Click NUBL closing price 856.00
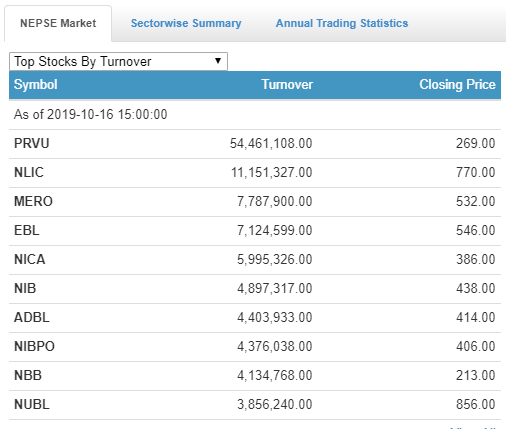 pyautogui.click(x=476, y=404)
